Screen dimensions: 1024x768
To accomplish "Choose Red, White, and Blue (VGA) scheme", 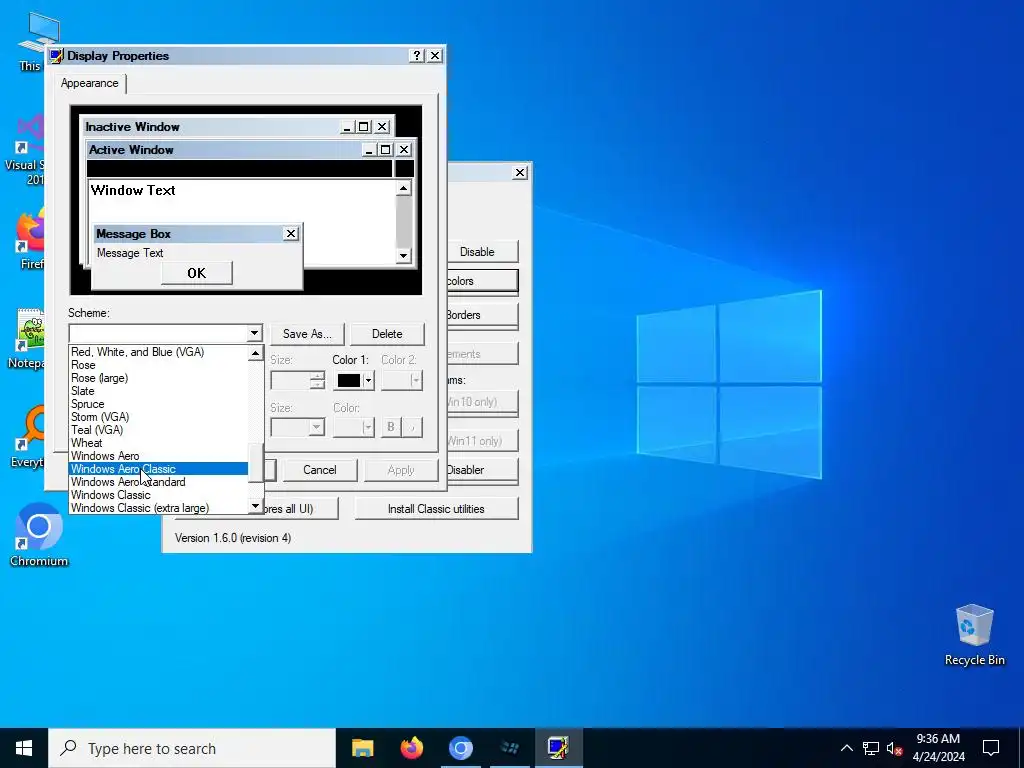I will [158, 351].
